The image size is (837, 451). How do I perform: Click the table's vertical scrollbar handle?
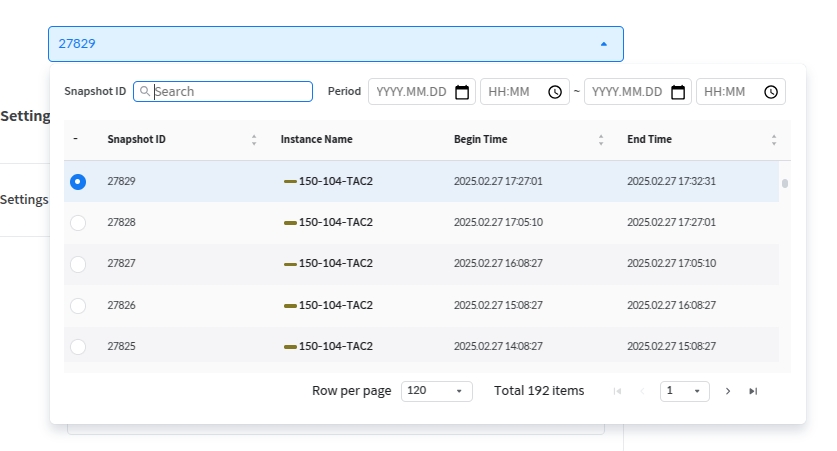pyautogui.click(x=785, y=183)
